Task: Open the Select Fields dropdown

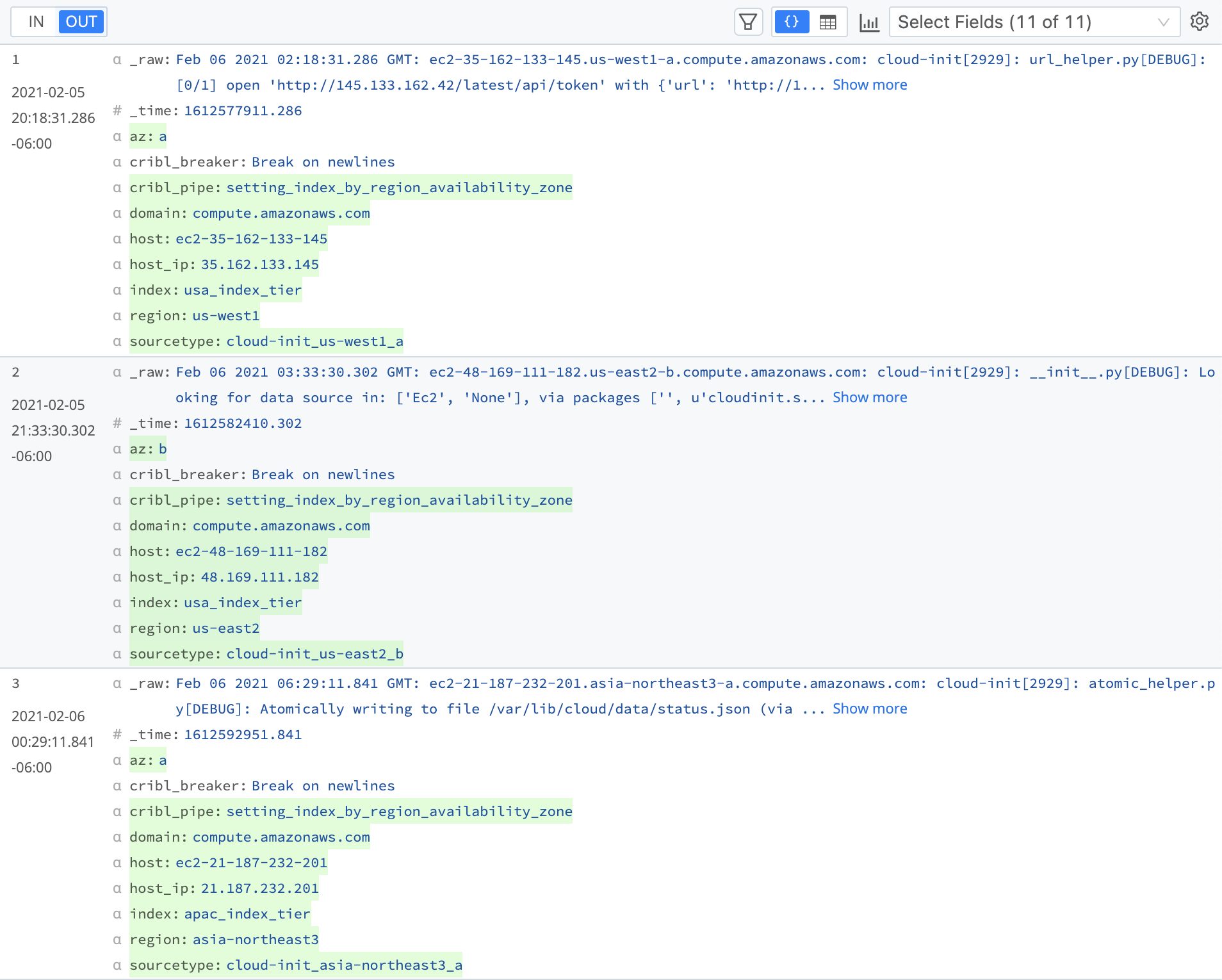Action: point(1025,22)
